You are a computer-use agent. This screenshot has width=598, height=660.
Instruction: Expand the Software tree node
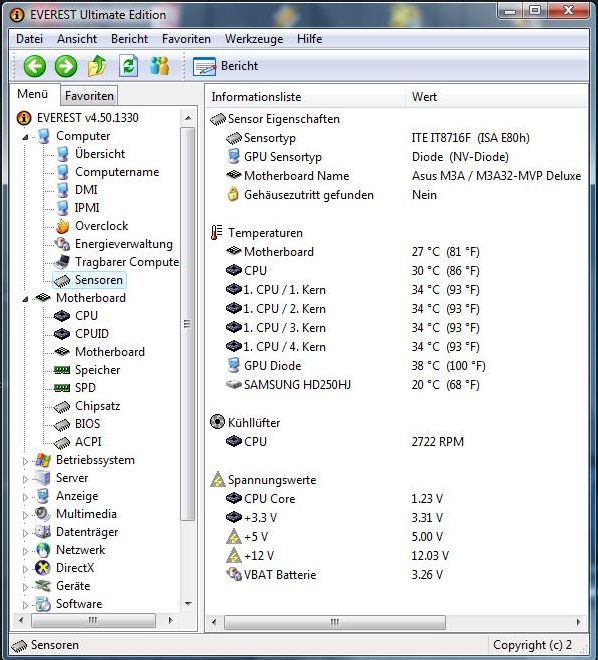(25, 605)
